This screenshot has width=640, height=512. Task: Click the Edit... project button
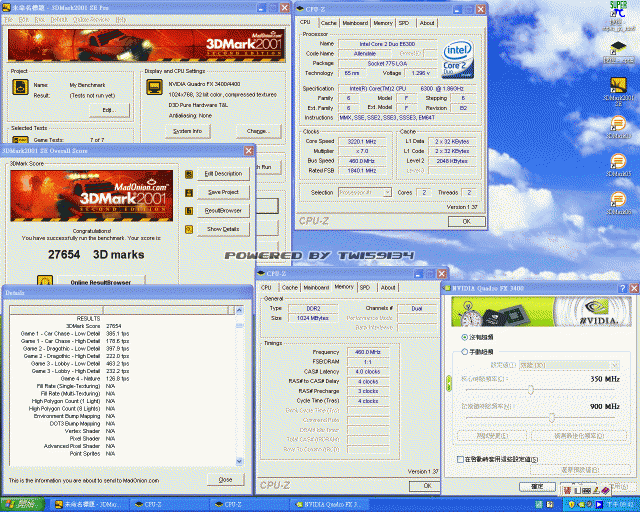[109, 110]
